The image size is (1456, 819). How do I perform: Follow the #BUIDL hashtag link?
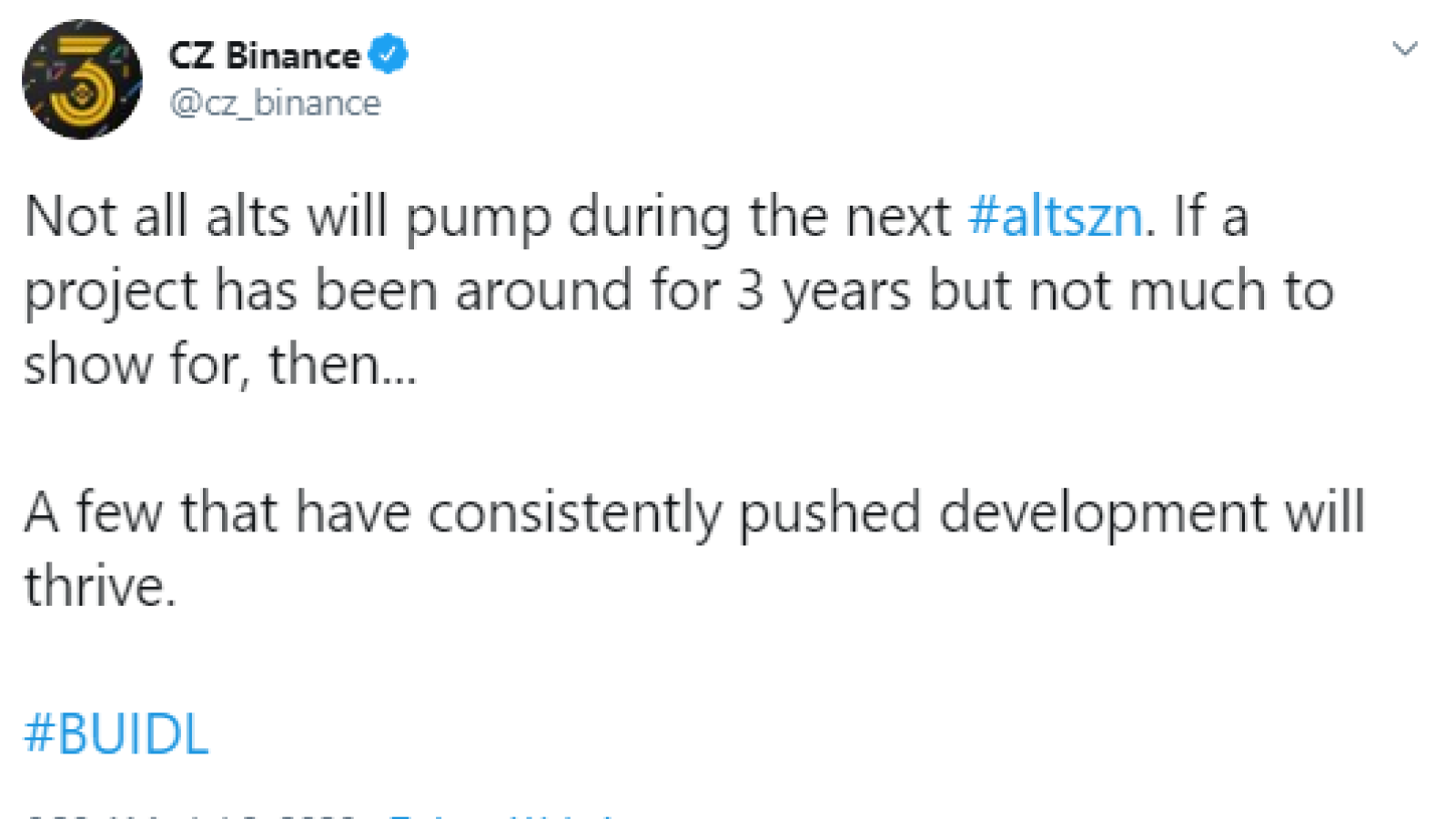tap(116, 733)
